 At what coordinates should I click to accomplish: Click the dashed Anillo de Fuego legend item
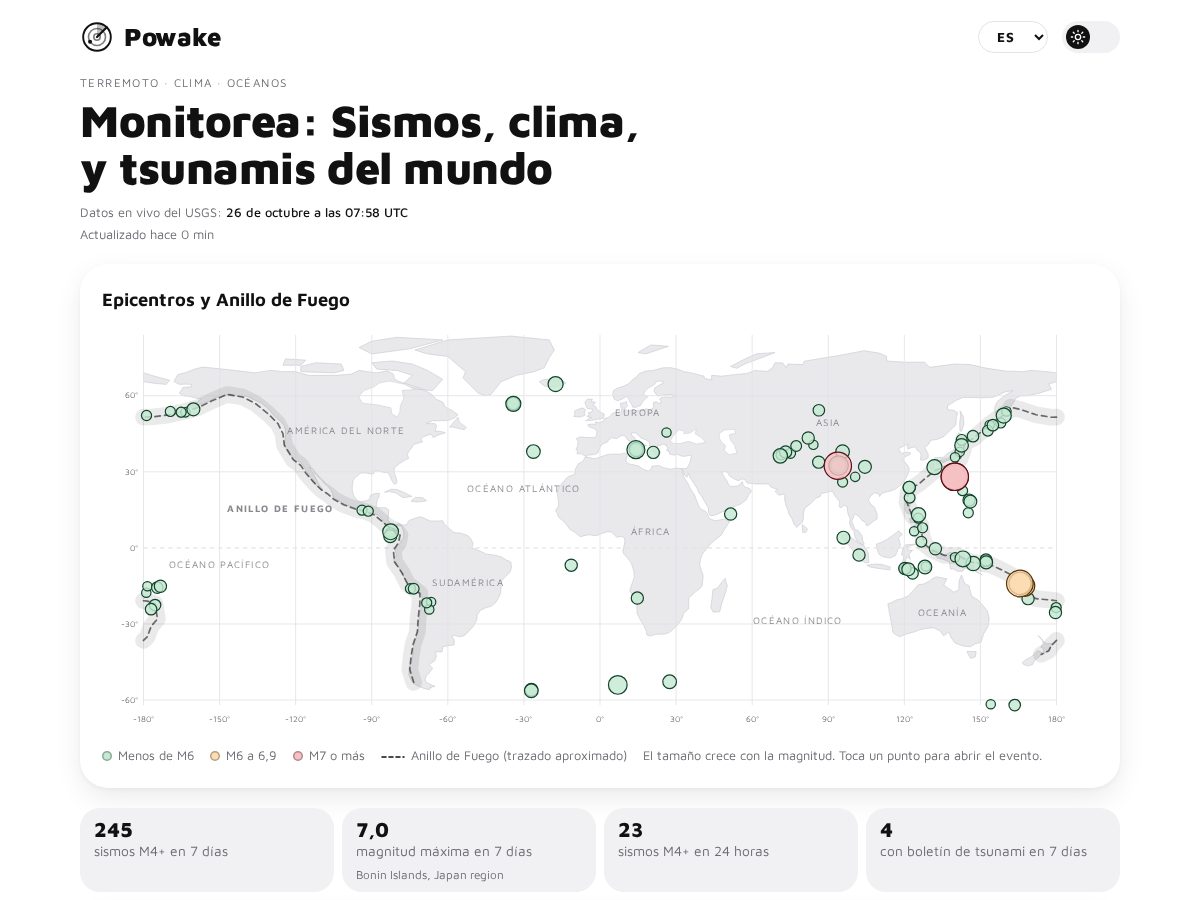(x=504, y=756)
